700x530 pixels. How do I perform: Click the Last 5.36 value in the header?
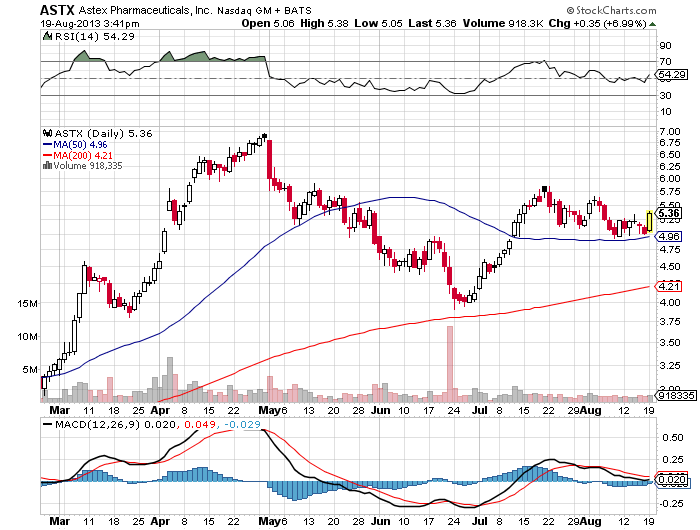[x=432, y=23]
